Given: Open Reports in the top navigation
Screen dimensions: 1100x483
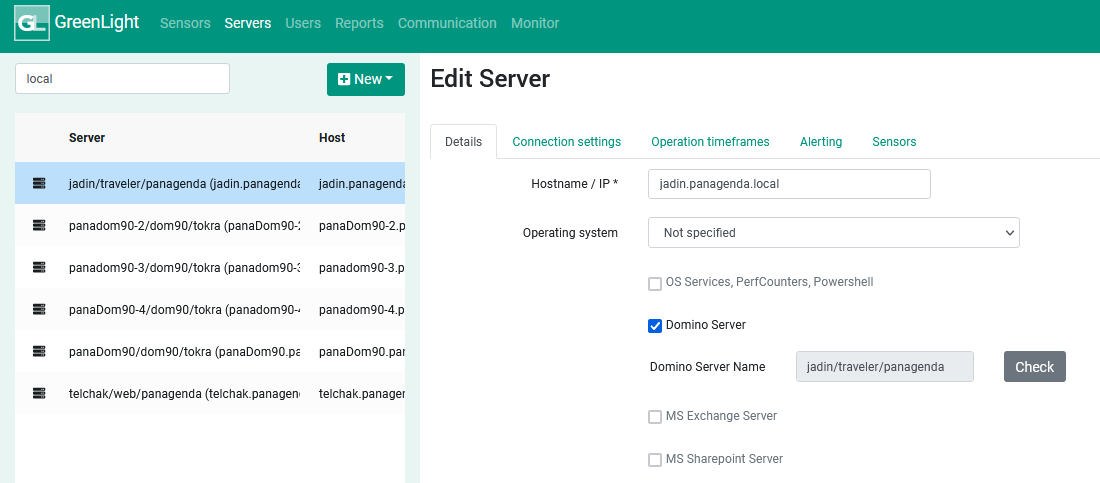Looking at the screenshot, I should tap(359, 23).
